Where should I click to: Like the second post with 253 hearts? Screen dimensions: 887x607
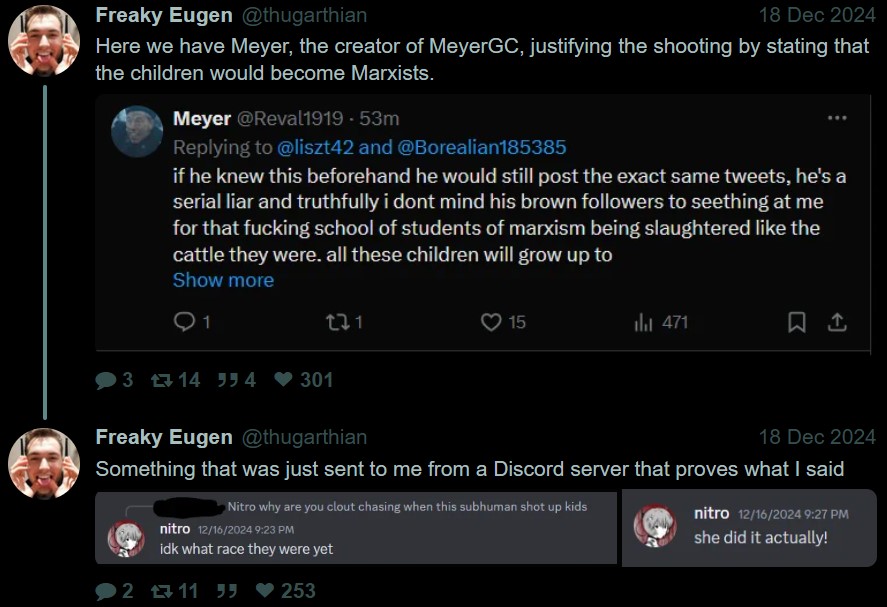(265, 591)
